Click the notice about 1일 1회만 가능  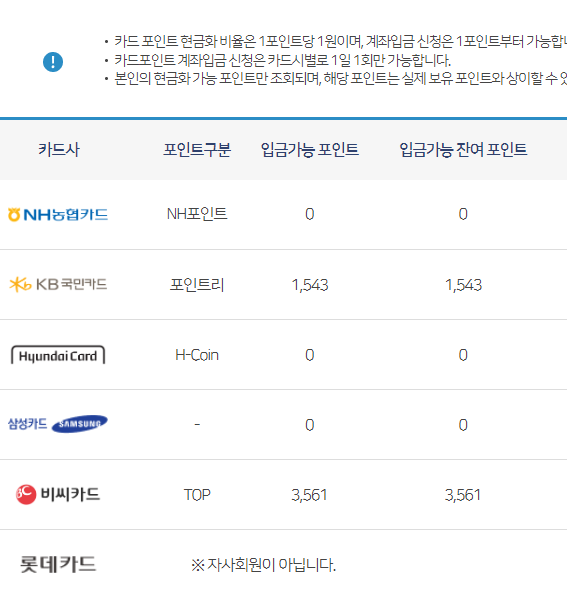click(283, 60)
